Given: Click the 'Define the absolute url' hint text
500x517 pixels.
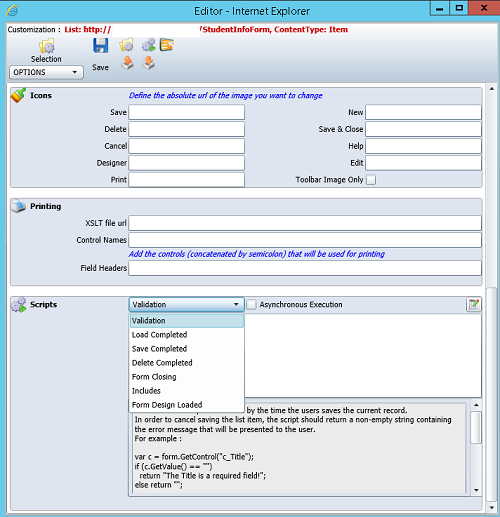Looking at the screenshot, I should pos(226,96).
